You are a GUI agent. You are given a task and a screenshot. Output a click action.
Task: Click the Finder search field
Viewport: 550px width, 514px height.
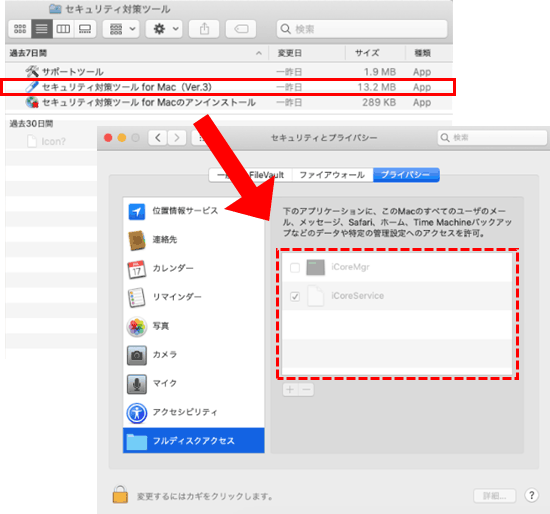point(362,29)
